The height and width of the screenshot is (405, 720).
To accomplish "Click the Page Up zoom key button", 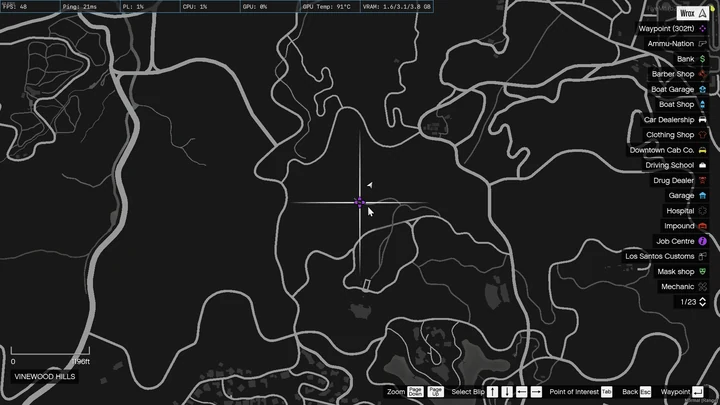I will [436, 392].
